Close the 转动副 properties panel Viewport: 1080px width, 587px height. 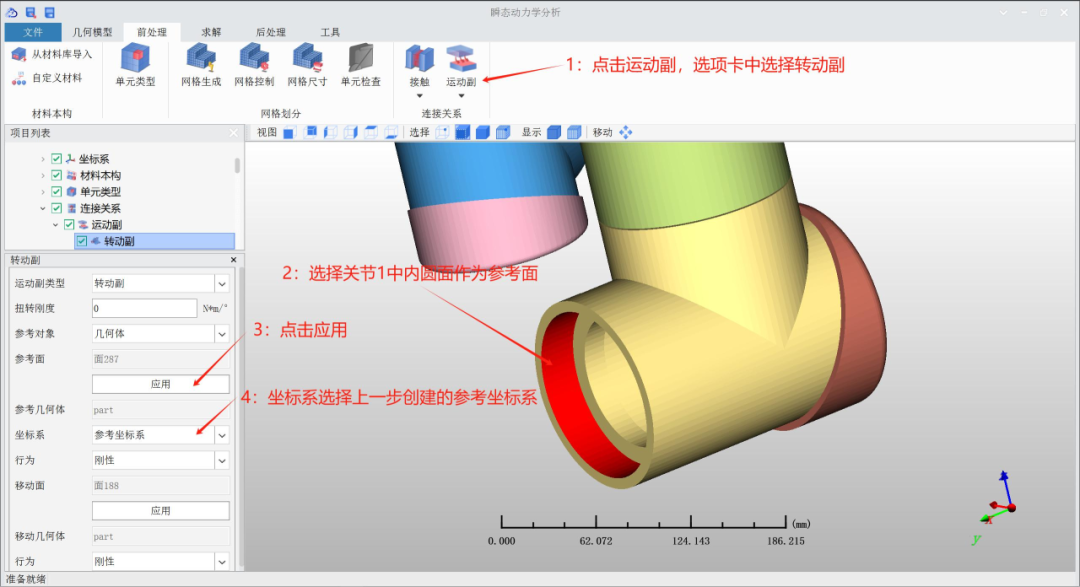(233, 260)
